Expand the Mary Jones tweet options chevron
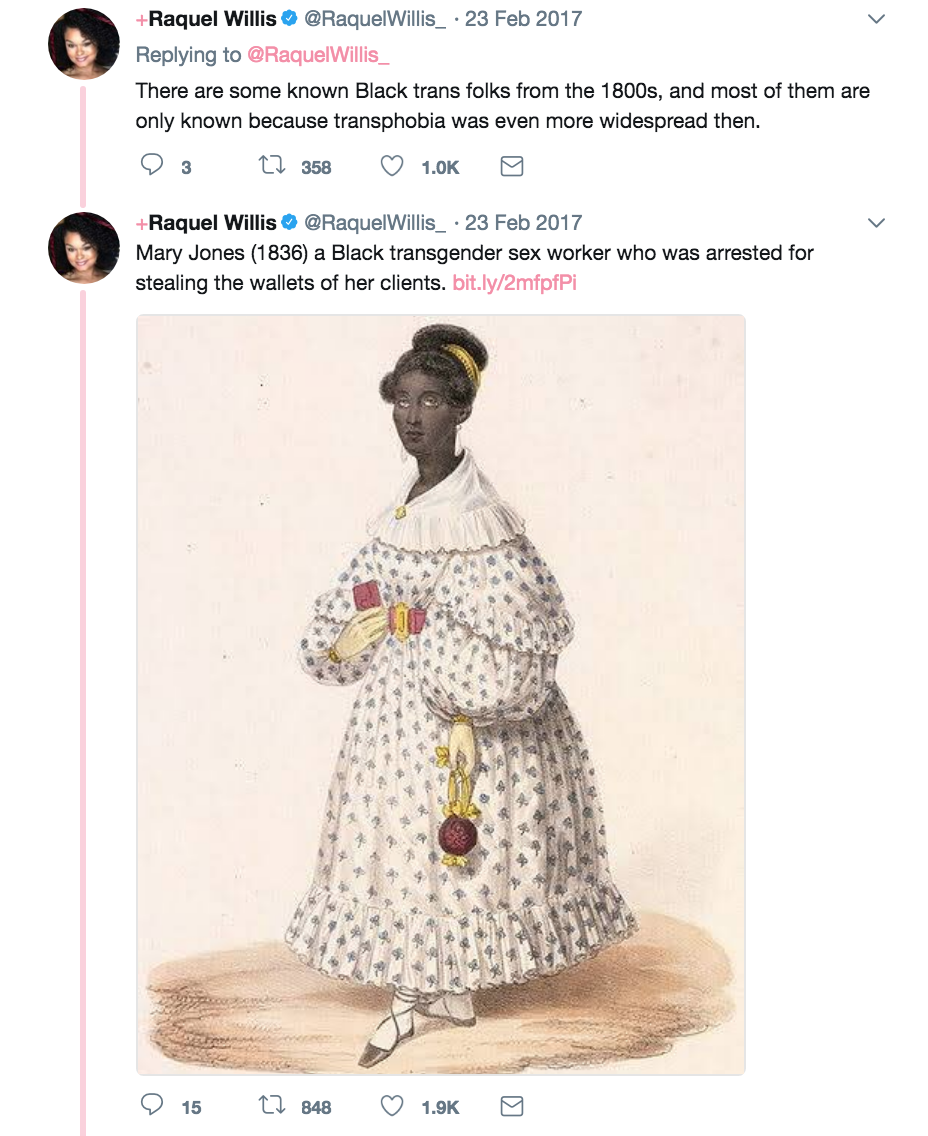 click(x=876, y=223)
